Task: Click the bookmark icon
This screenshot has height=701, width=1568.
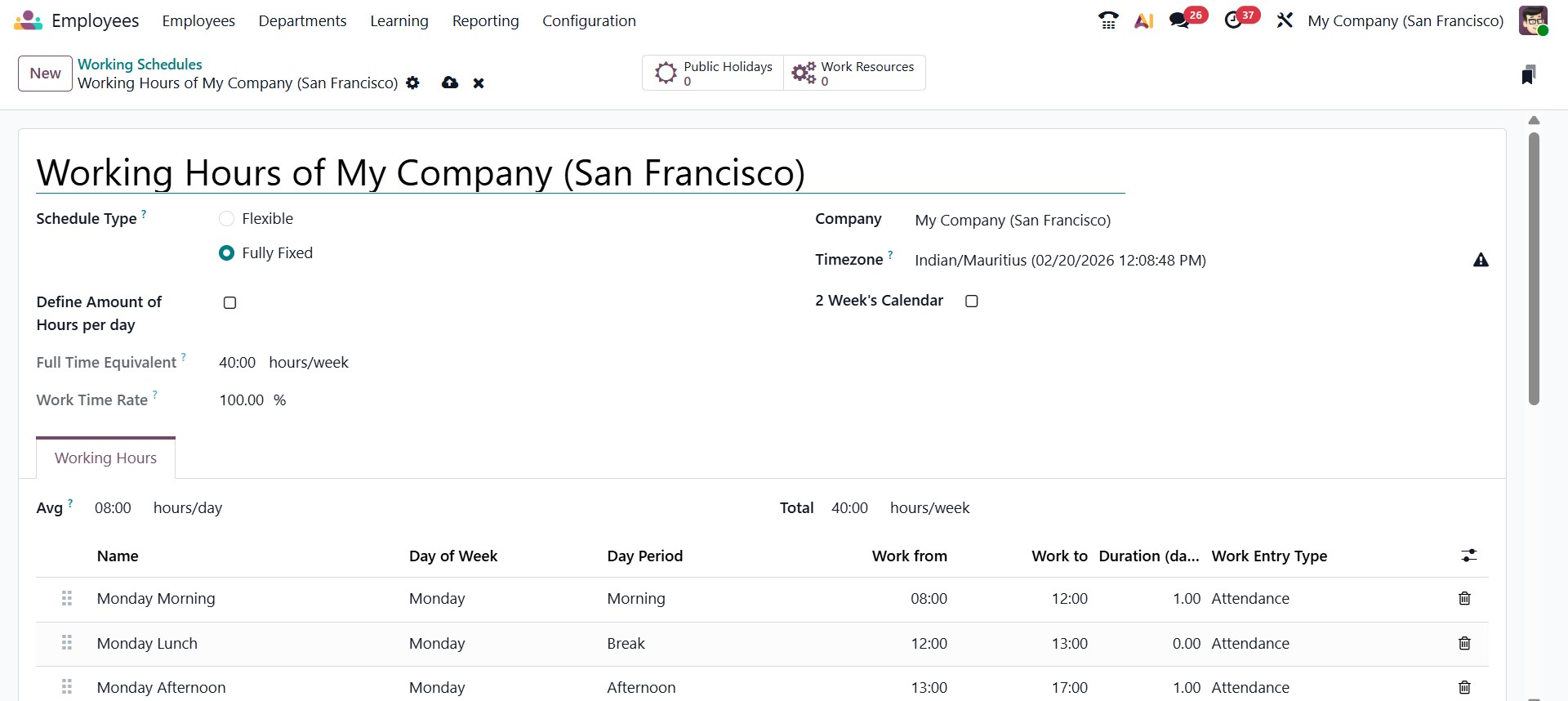Action: click(x=1529, y=74)
